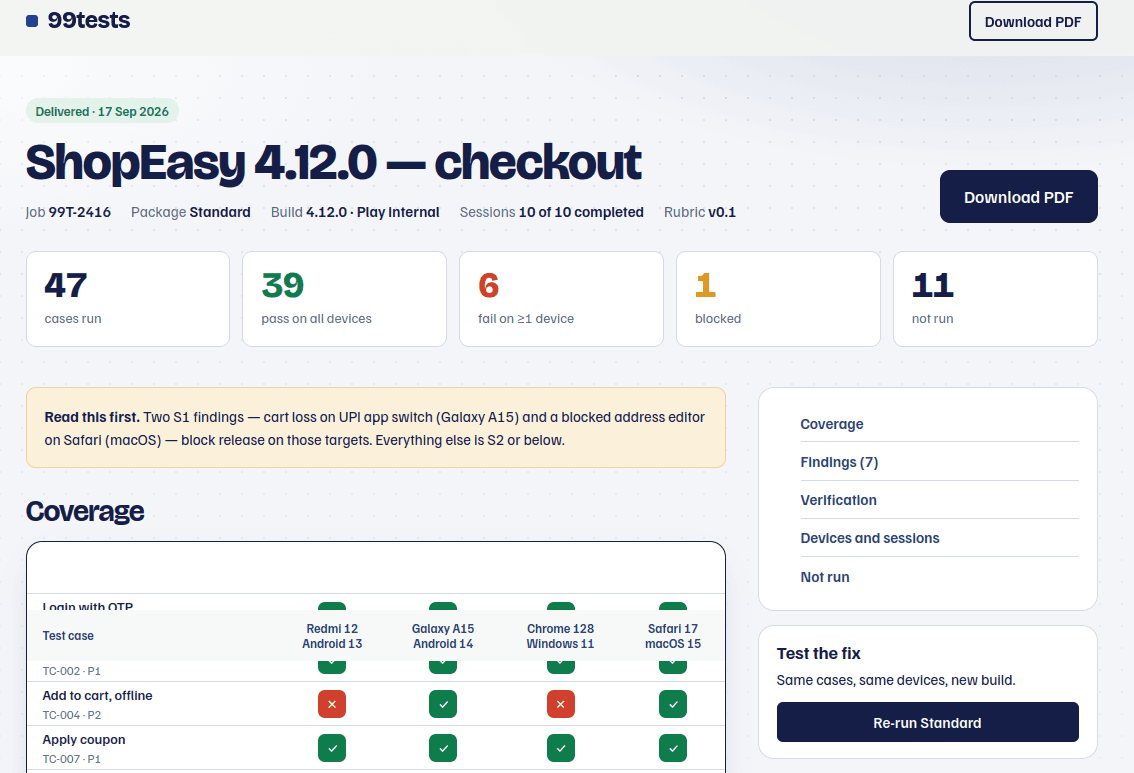Screen dimensions: 1134x773
Task: Click the 47 cases run stat card
Action: click(x=128, y=299)
